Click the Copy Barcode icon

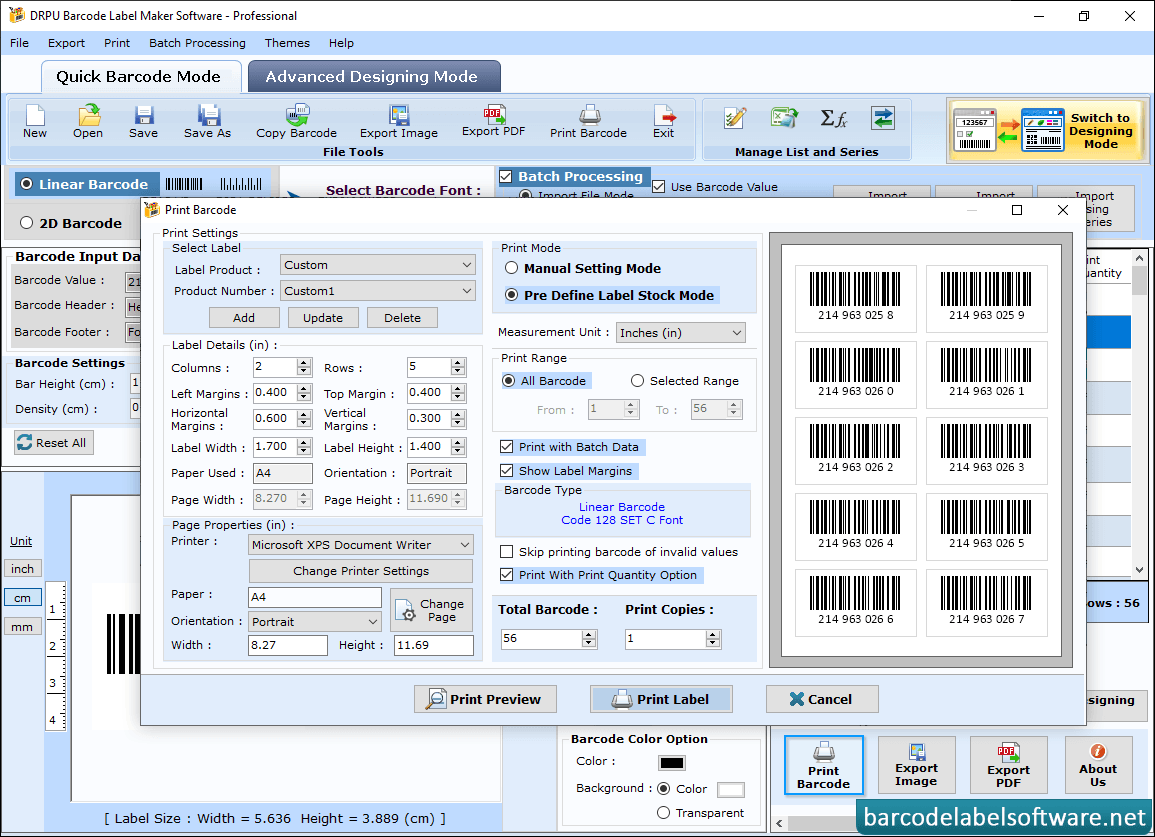(x=296, y=122)
